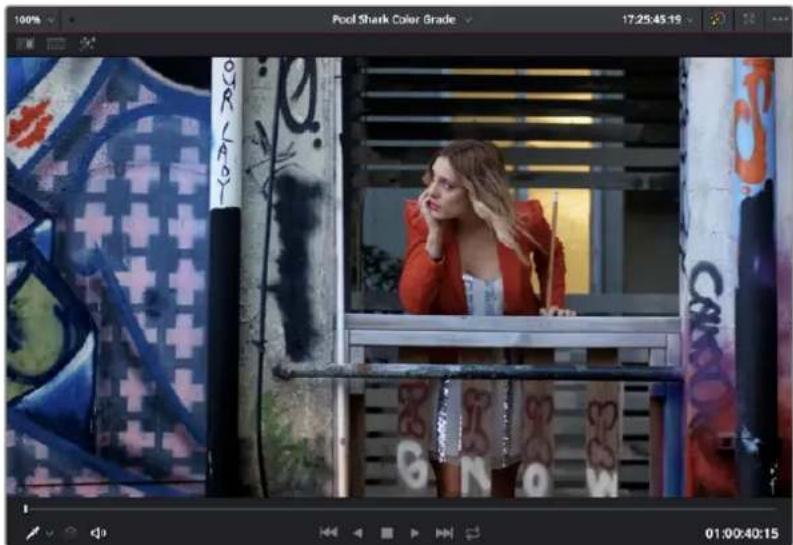Toggle the unmix icon beside the eyedropper
Image resolution: width=793 pixels, height=545 pixels.
(70, 533)
